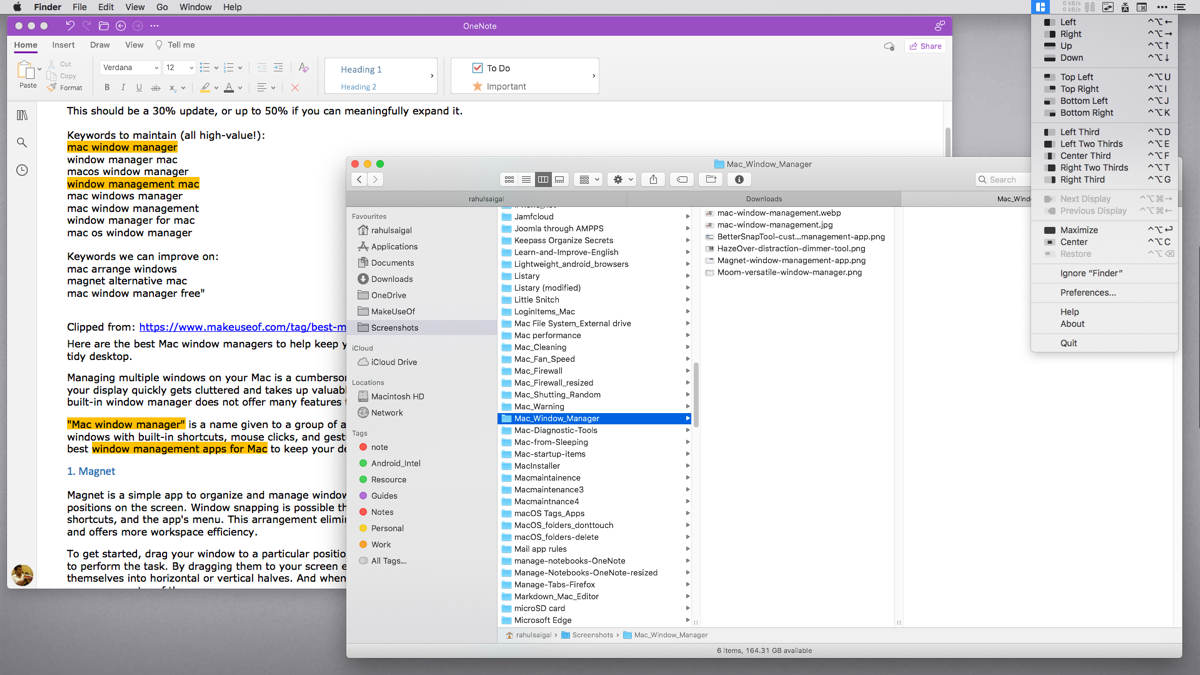The width and height of the screenshot is (1200, 675).
Task: Open the makeuseof.com clipped link
Action: [x=243, y=327]
